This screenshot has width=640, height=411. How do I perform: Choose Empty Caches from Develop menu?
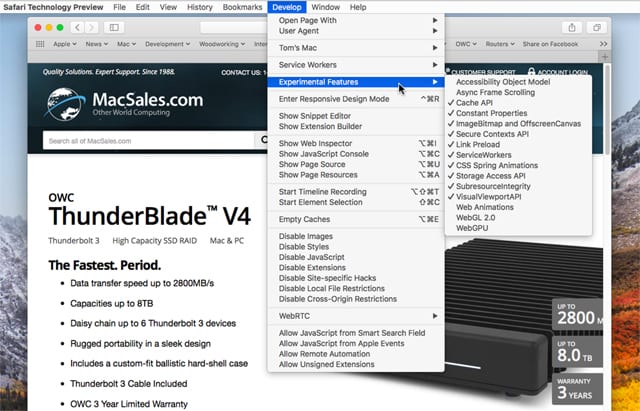(x=303, y=219)
